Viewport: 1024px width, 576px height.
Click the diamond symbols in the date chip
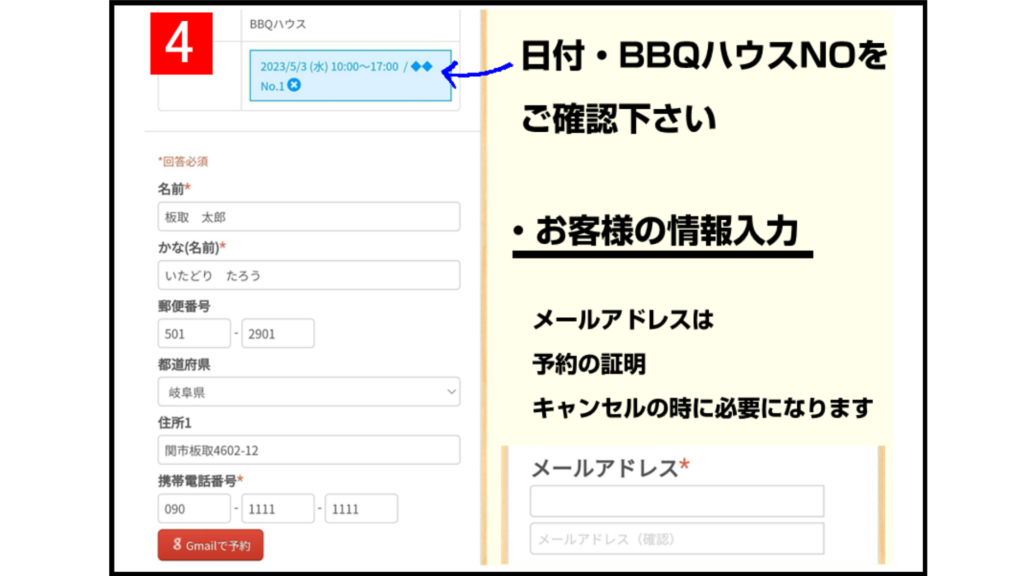pyautogui.click(x=422, y=66)
